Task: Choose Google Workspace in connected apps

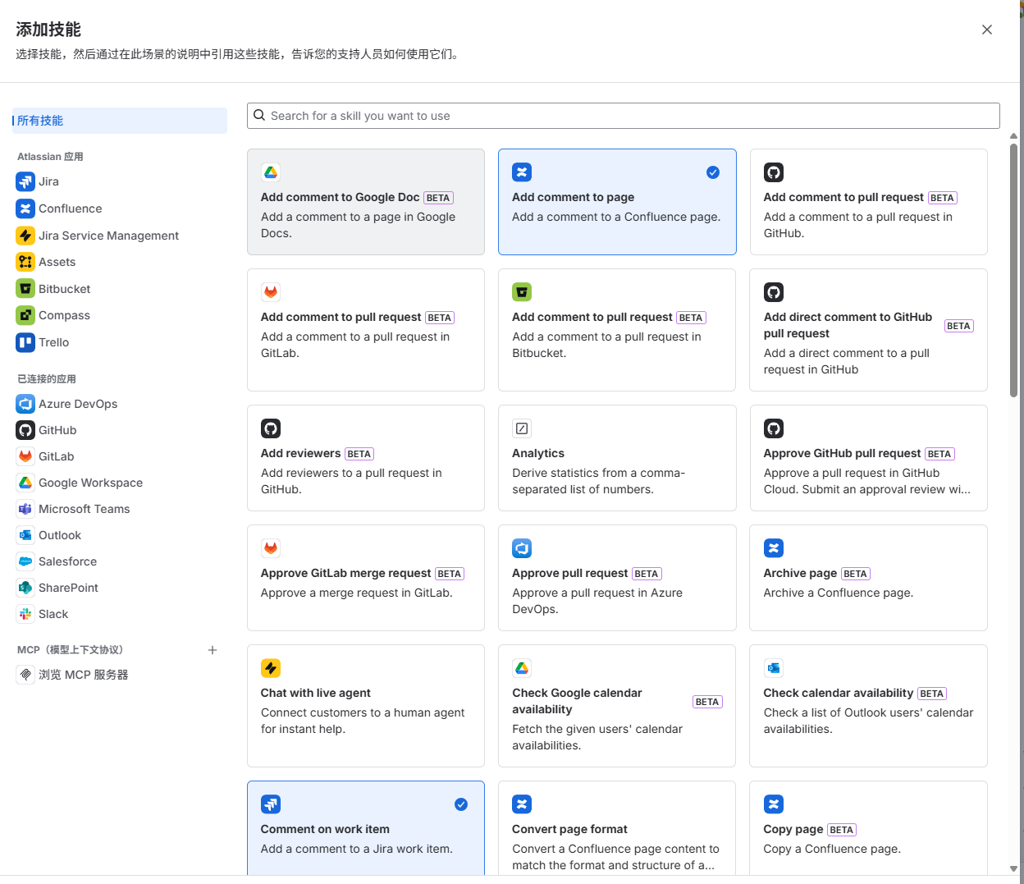Action: (x=90, y=483)
